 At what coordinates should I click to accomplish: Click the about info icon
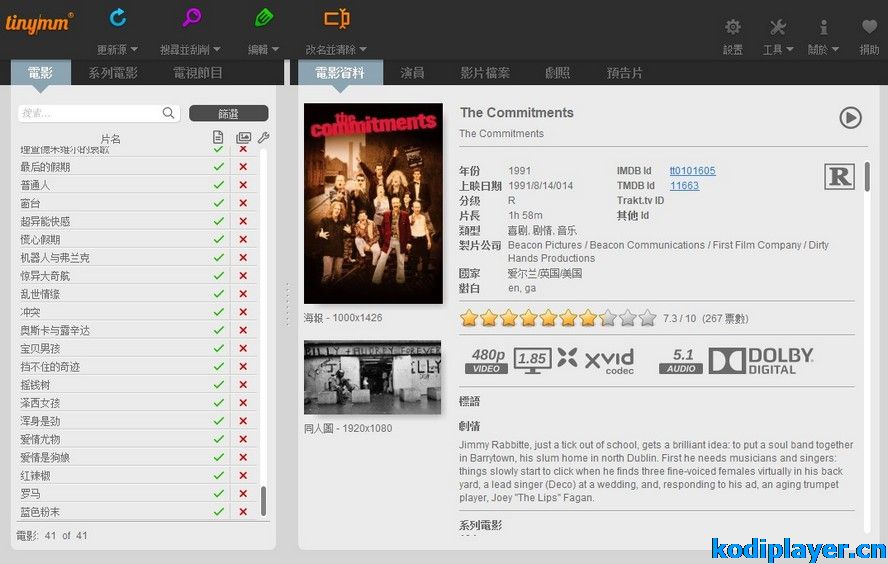pos(823,27)
